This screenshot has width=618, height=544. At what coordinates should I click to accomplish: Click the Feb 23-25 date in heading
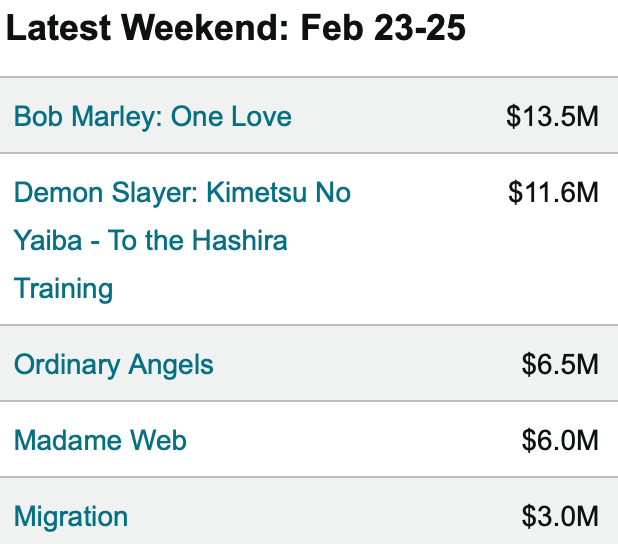[x=383, y=28]
